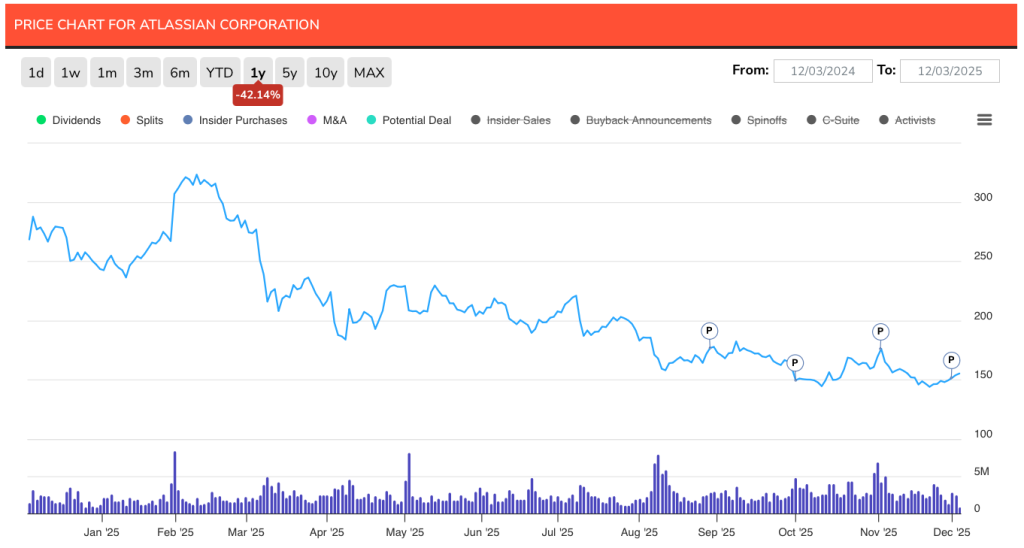Select the 1w time range
Image resolution: width=1024 pixels, height=548 pixels.
coord(71,73)
